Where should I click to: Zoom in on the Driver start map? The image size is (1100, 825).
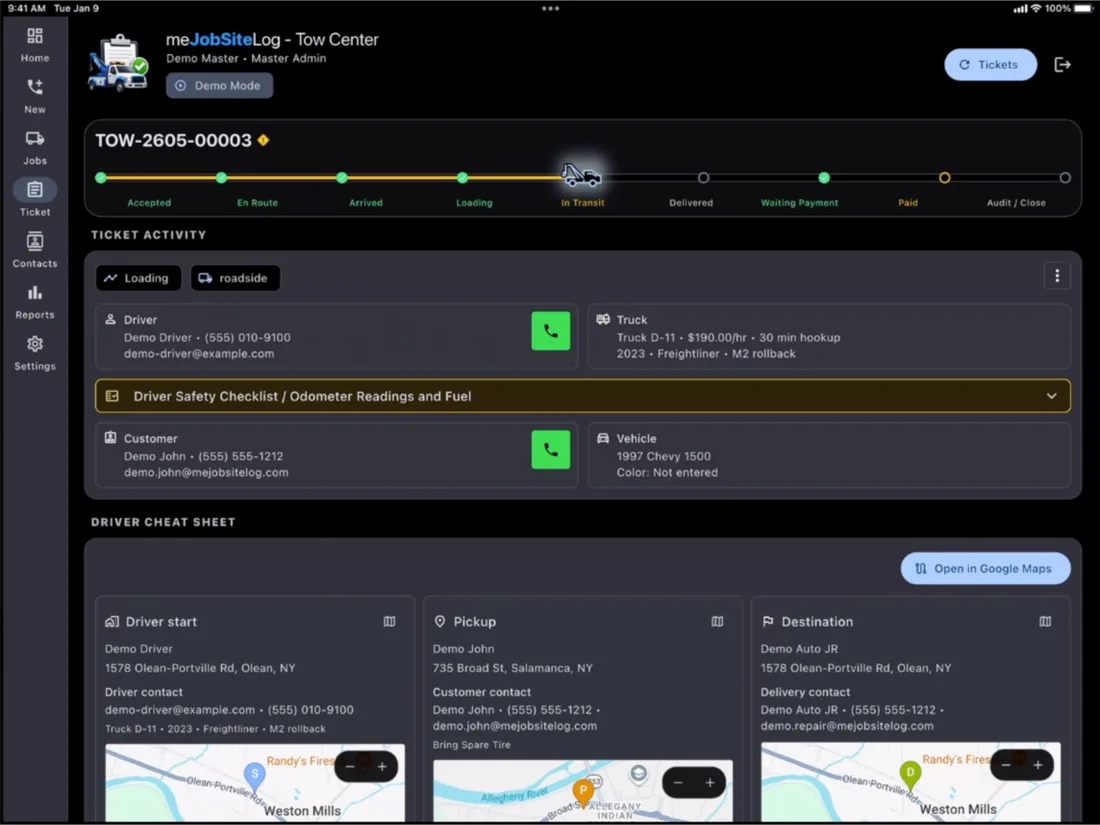(382, 767)
